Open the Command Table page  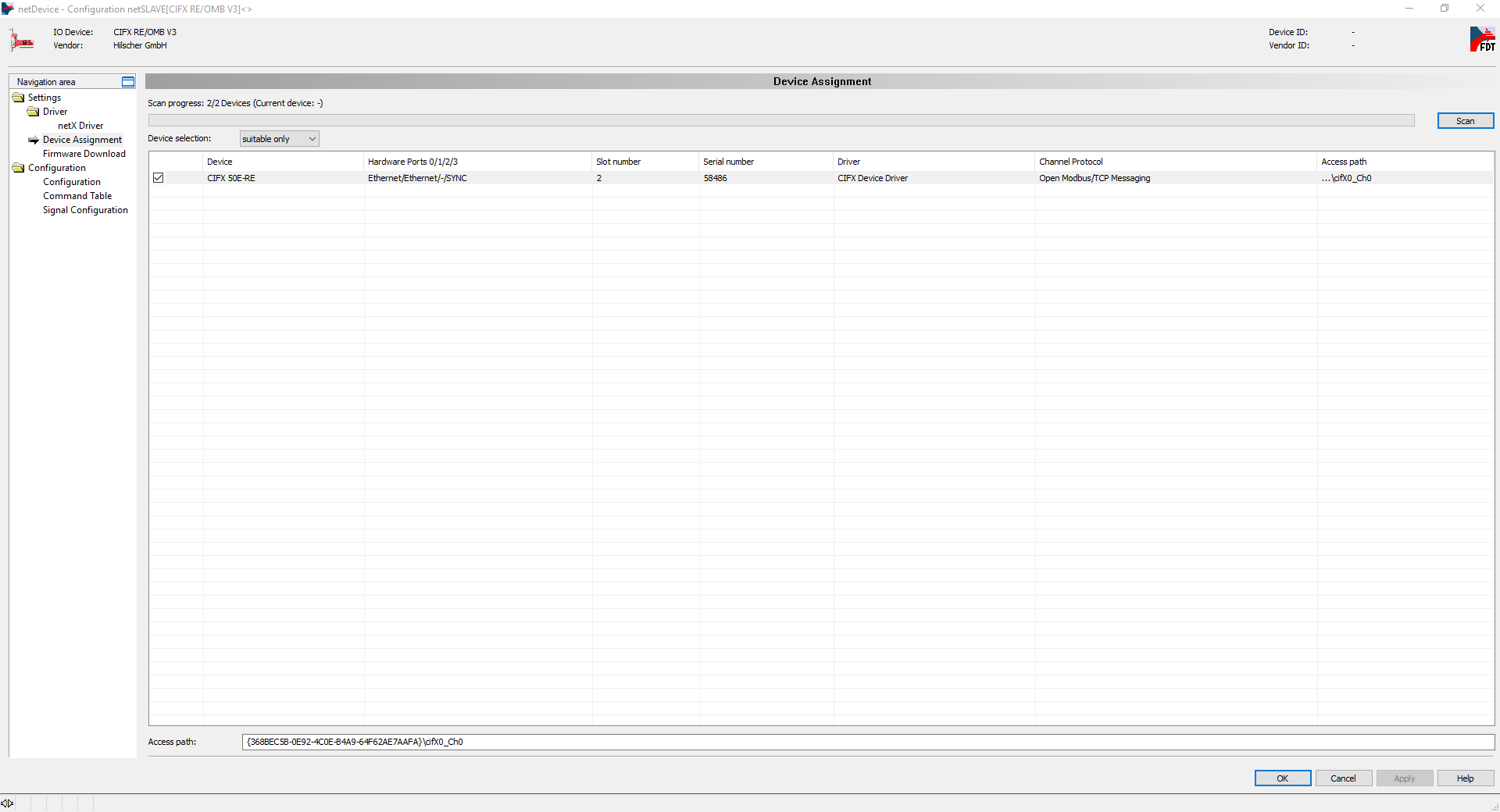[77, 196]
